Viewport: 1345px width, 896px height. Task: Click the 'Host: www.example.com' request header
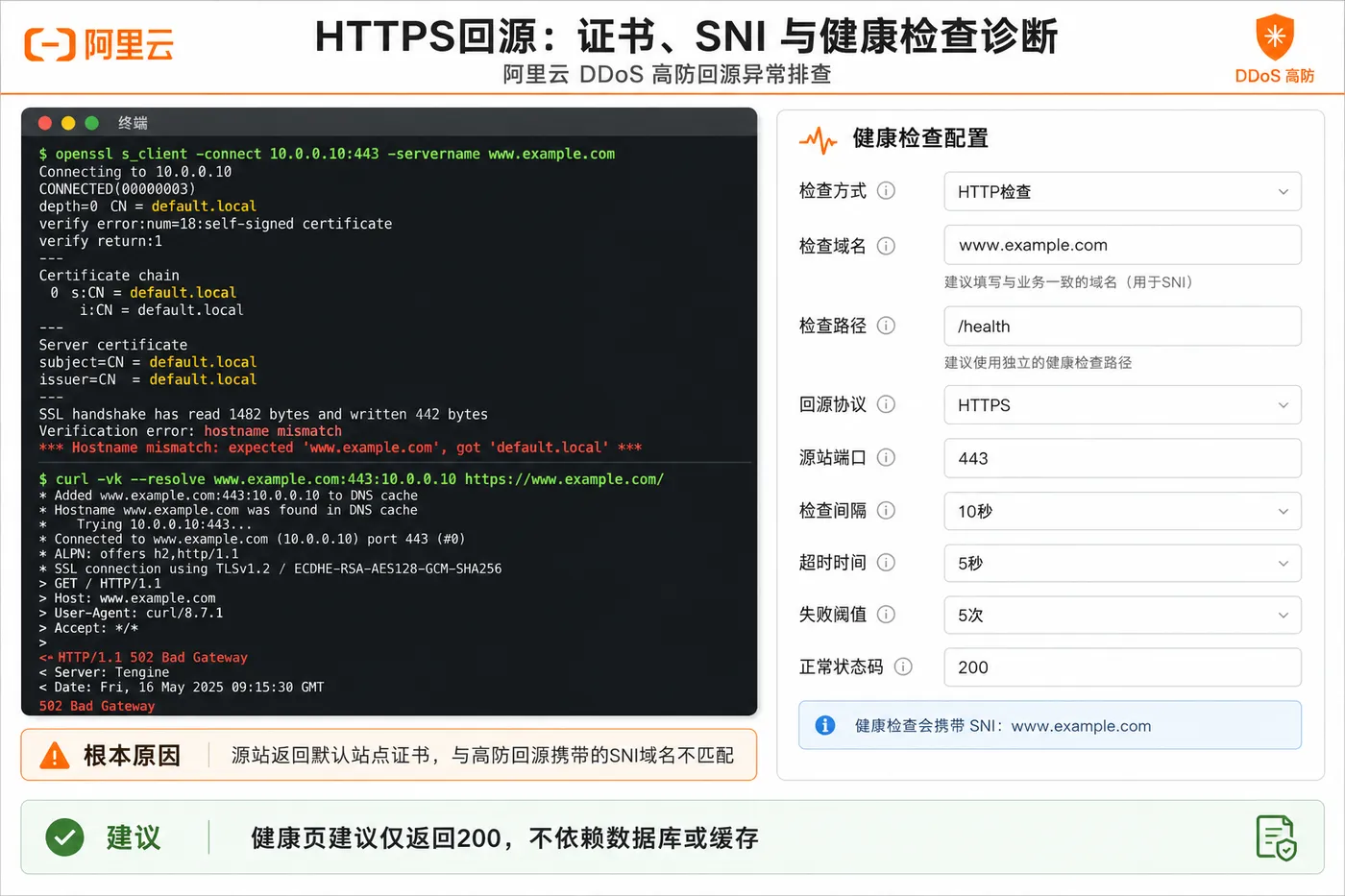coord(127,598)
